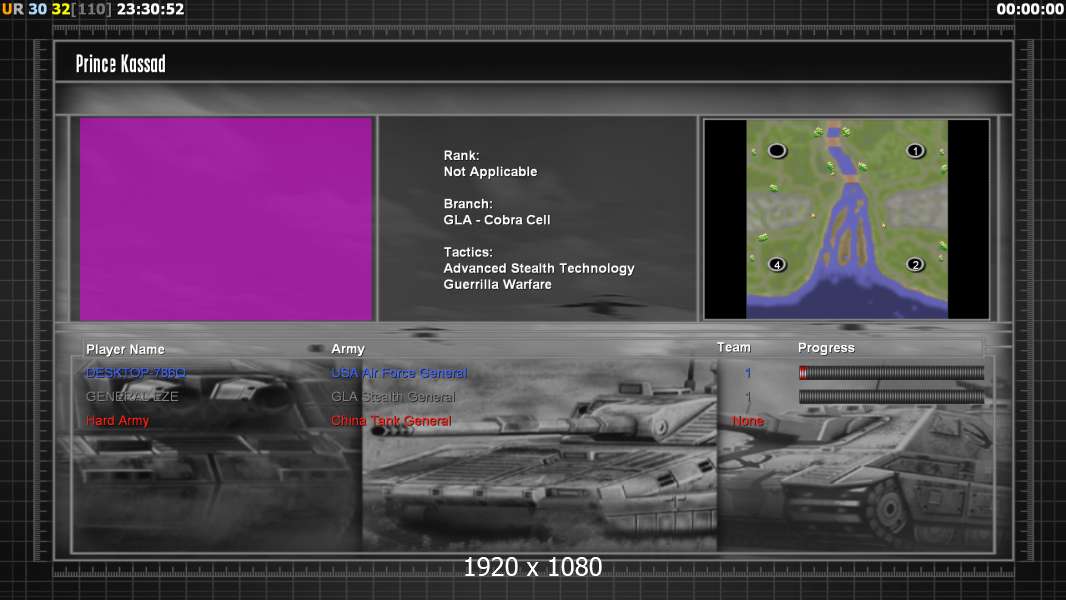Click the "GLA Stealth General" army entry
Viewport: 1066px width, 600px height.
393,397
